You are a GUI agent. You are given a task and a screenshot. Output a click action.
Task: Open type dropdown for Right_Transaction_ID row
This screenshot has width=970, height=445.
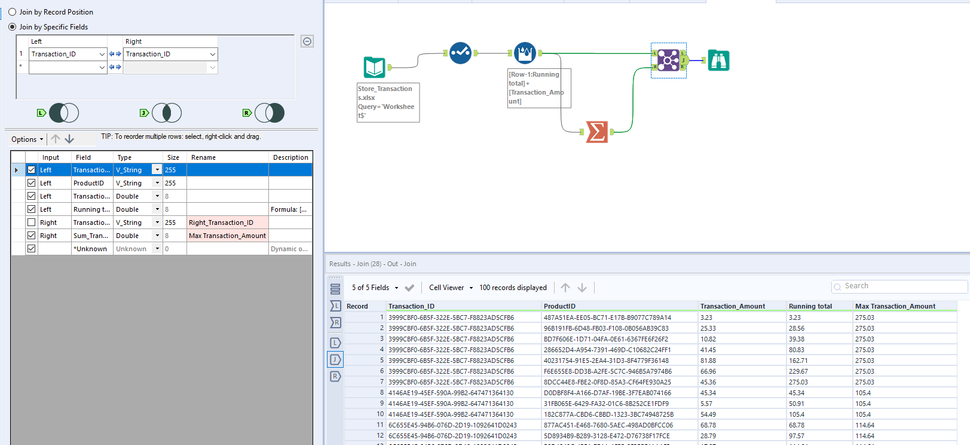pyautogui.click(x=157, y=222)
